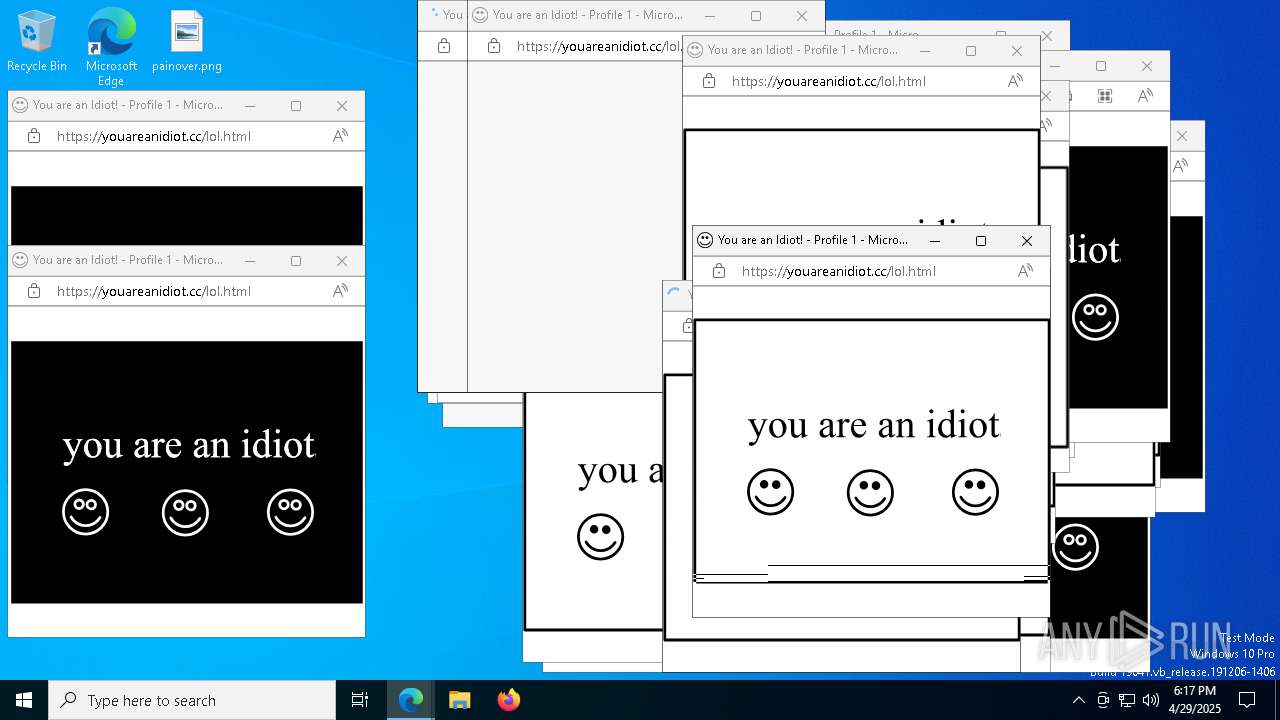Screen dimensions: 1280x720
Task: Open the Recycle Bin desktop icon
Action: point(37,42)
